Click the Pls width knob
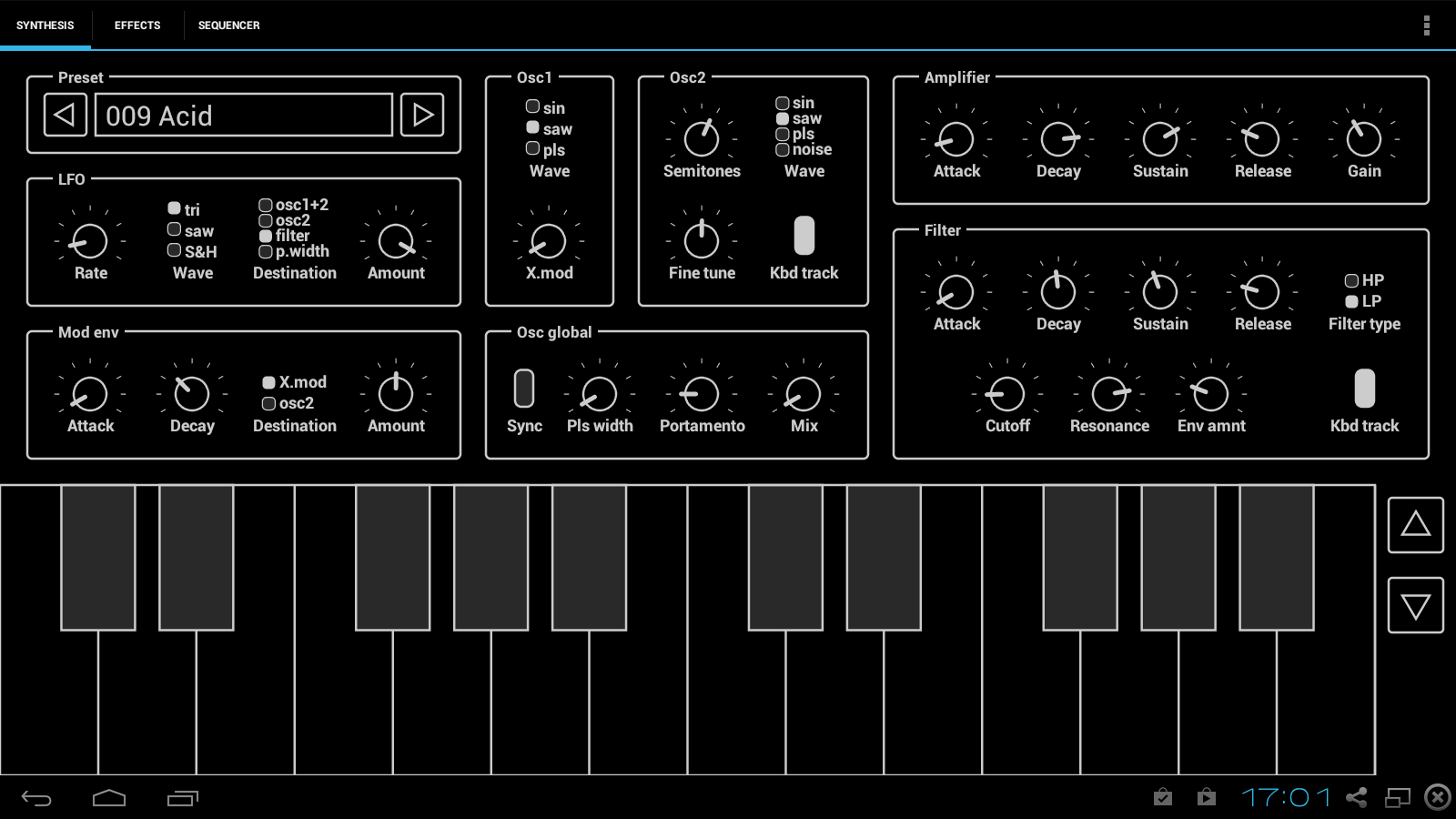The width and height of the screenshot is (1456, 819). [x=601, y=394]
